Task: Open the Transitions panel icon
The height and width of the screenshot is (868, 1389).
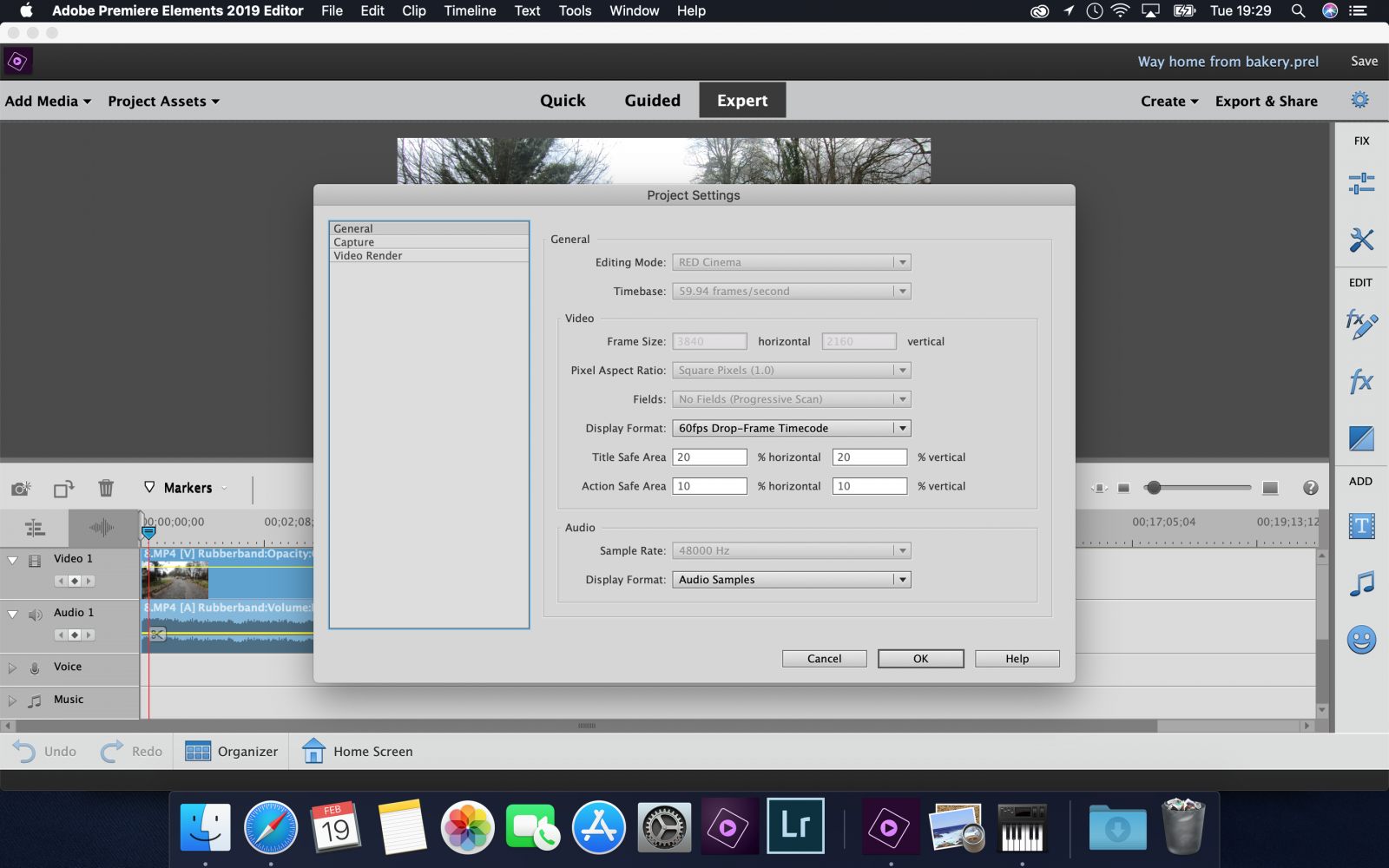Action: point(1361,438)
